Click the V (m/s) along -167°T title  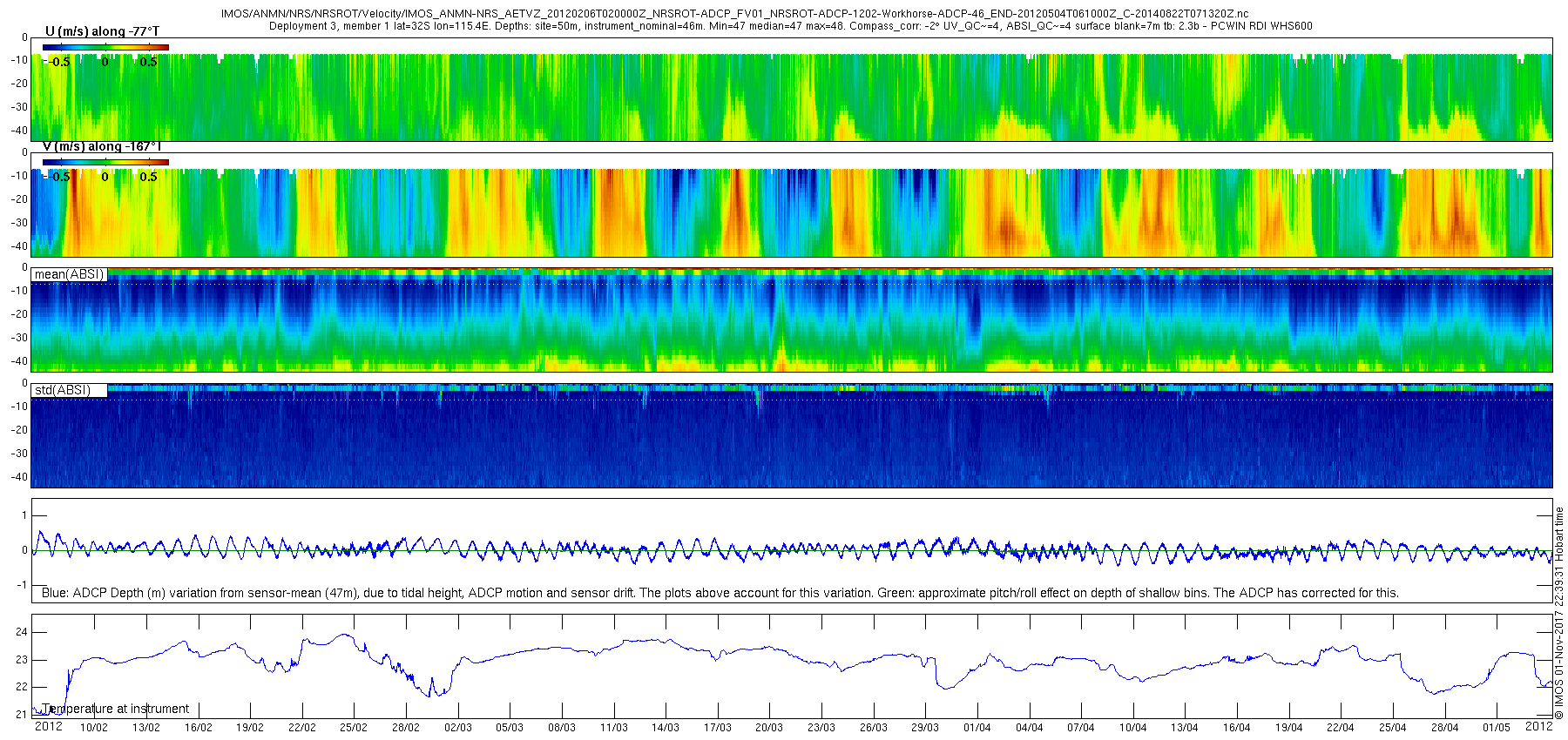click(x=102, y=146)
